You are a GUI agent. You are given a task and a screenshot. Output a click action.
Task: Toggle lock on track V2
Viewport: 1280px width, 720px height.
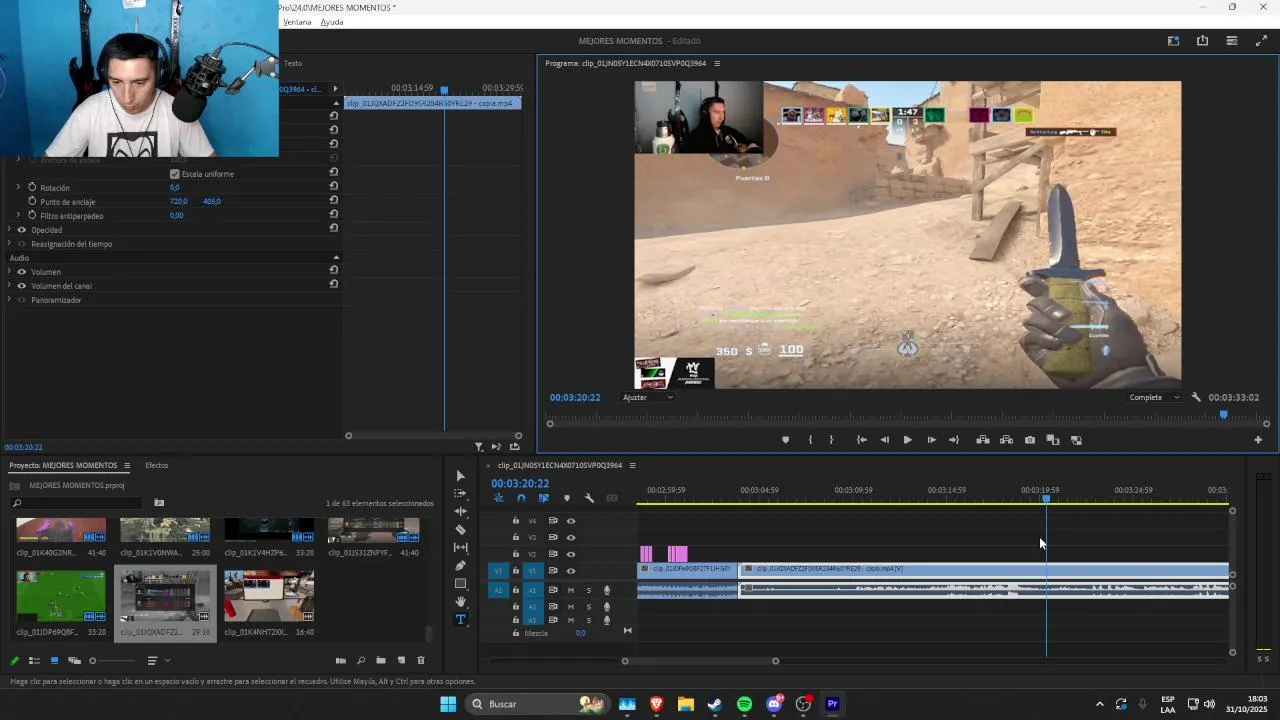pos(516,554)
